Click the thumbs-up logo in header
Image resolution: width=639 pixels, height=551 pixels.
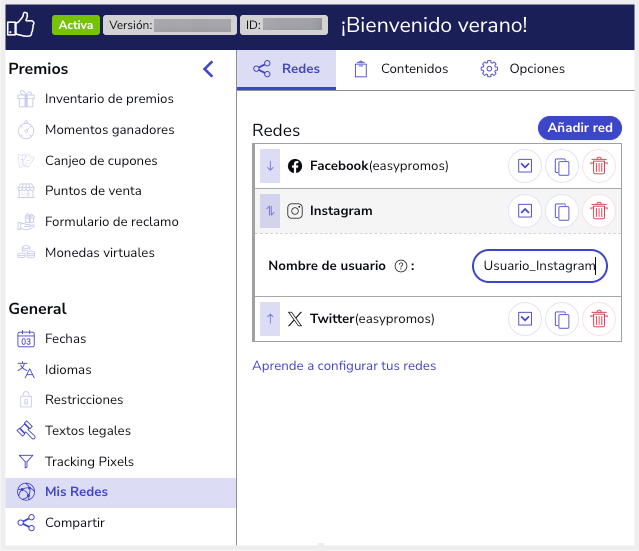pyautogui.click(x=22, y=24)
